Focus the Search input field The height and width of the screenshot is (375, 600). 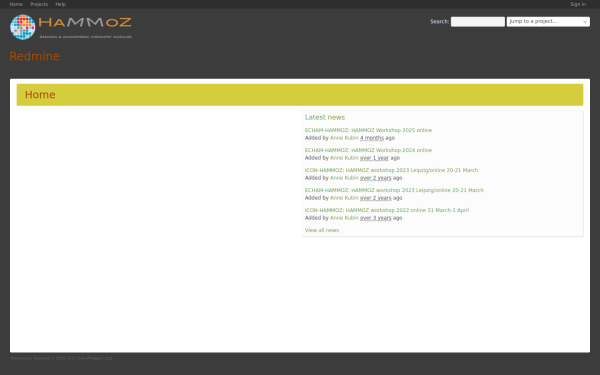[x=478, y=22]
